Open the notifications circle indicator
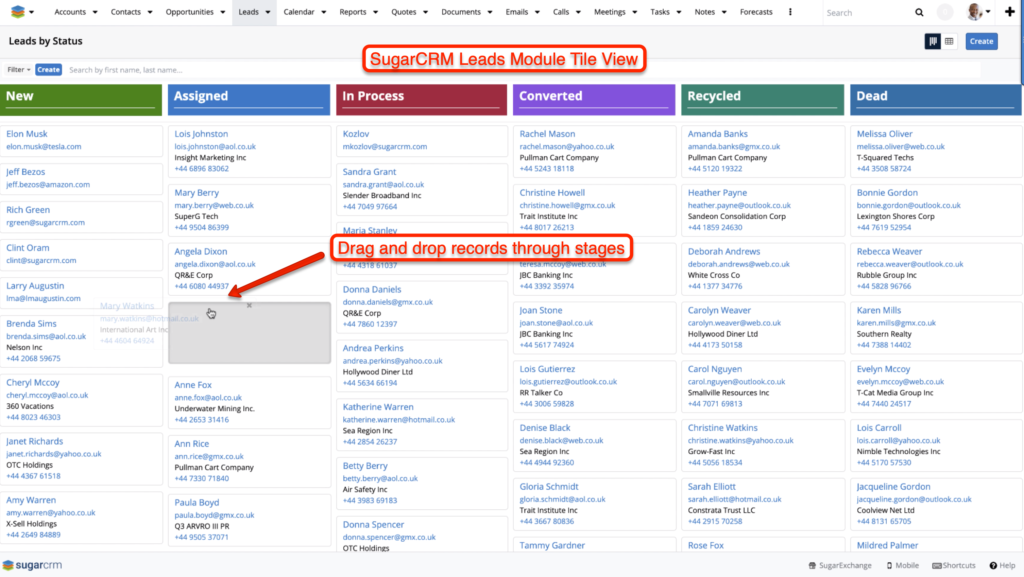The height and width of the screenshot is (577, 1024). pos(945,12)
